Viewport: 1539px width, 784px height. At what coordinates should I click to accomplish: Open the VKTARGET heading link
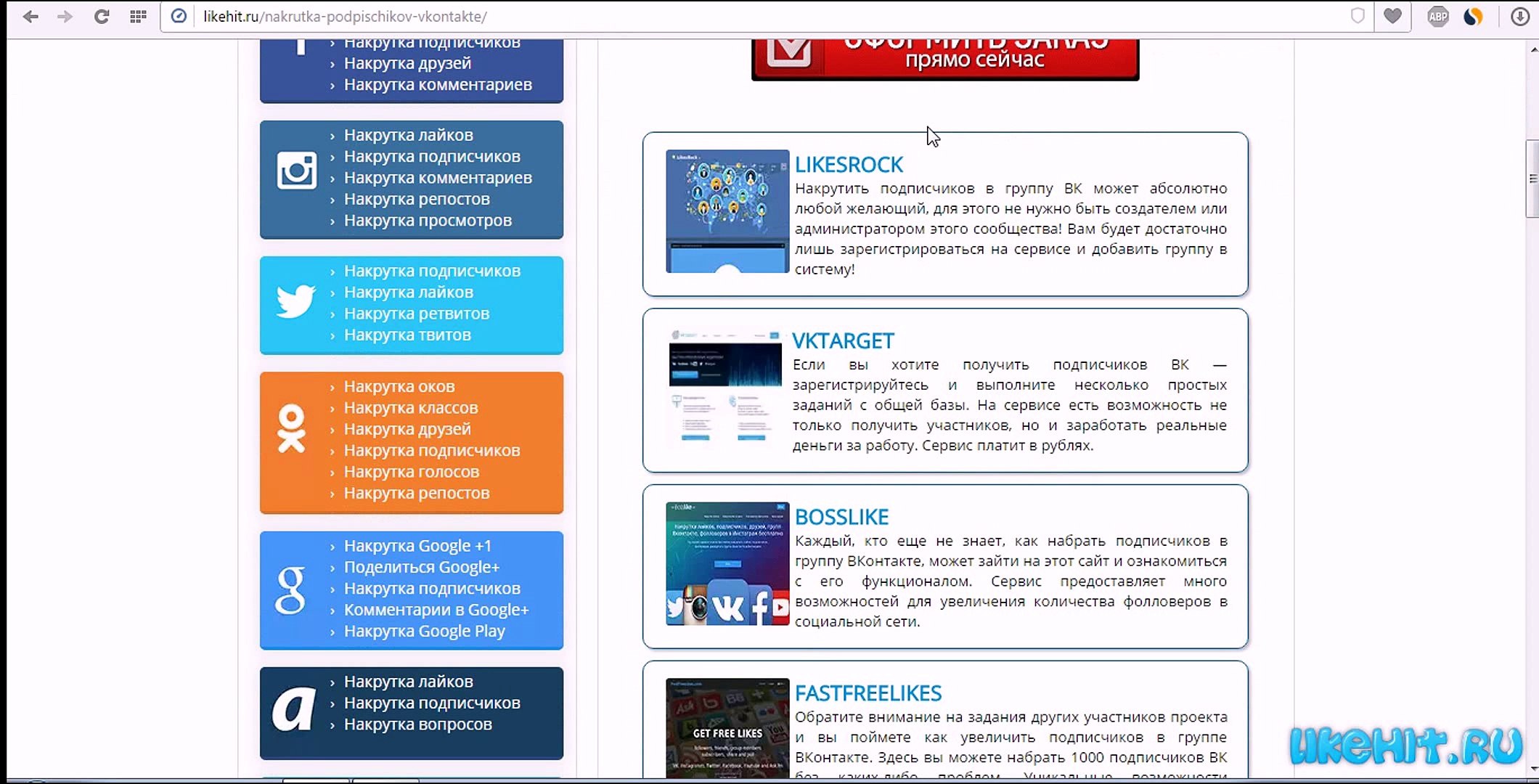[843, 341]
